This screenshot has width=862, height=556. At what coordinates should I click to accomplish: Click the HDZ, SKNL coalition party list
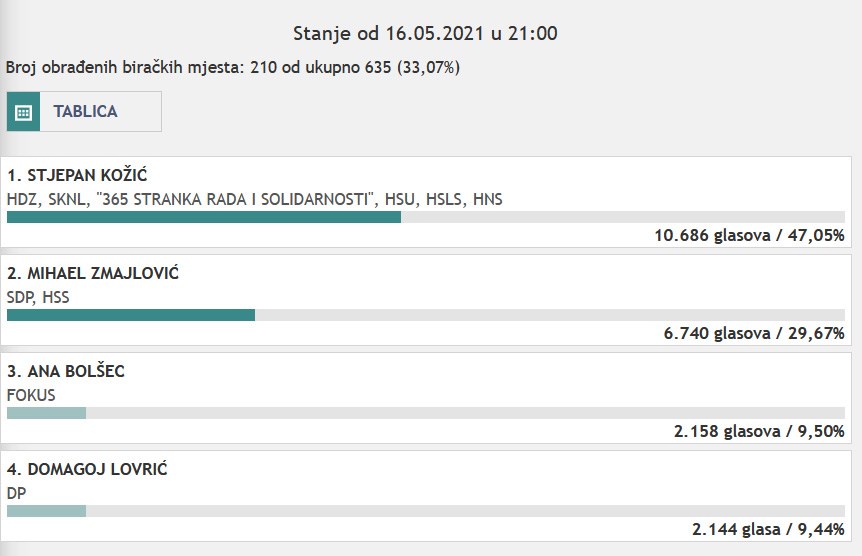click(255, 199)
